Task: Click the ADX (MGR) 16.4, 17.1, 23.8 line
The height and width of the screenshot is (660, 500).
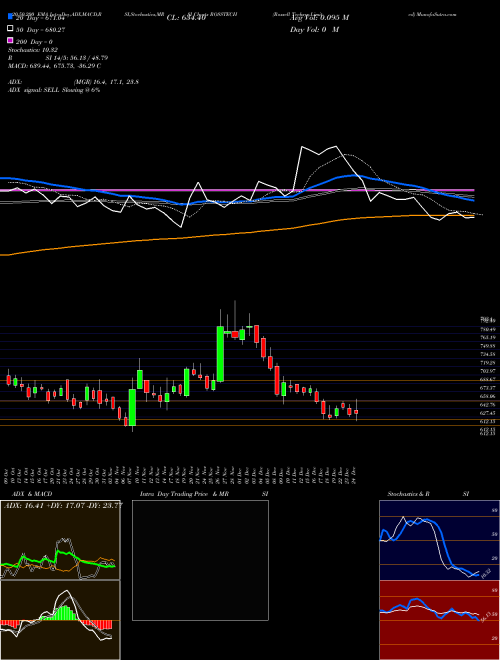Action: pos(73,82)
